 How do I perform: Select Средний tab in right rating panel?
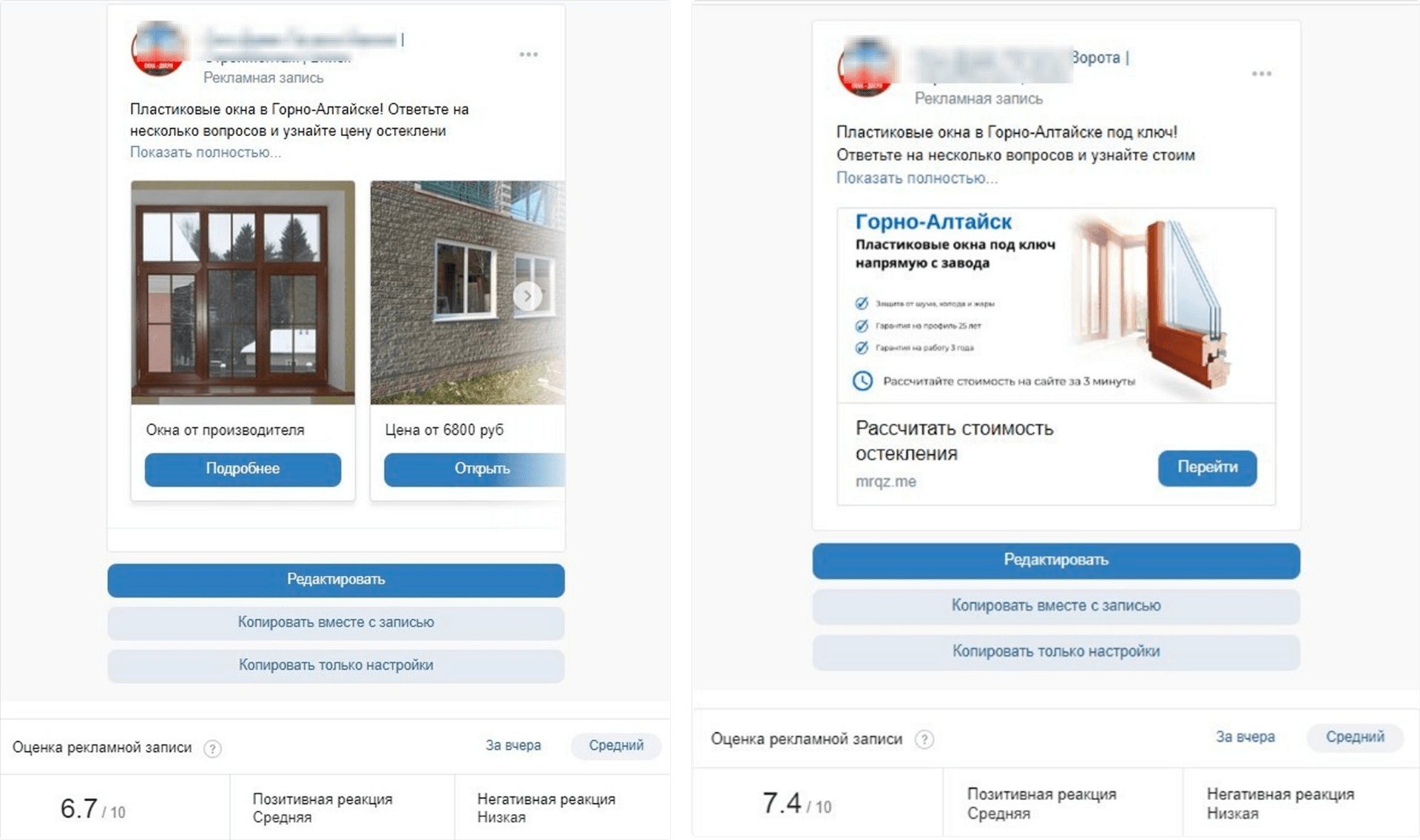[x=1355, y=737]
